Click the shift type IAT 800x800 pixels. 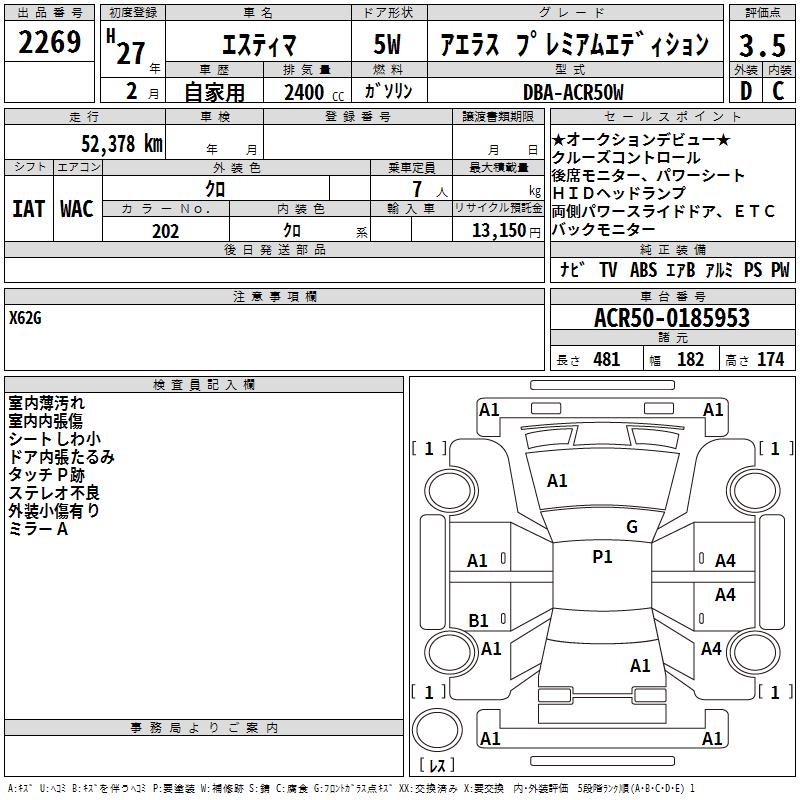(x=29, y=209)
